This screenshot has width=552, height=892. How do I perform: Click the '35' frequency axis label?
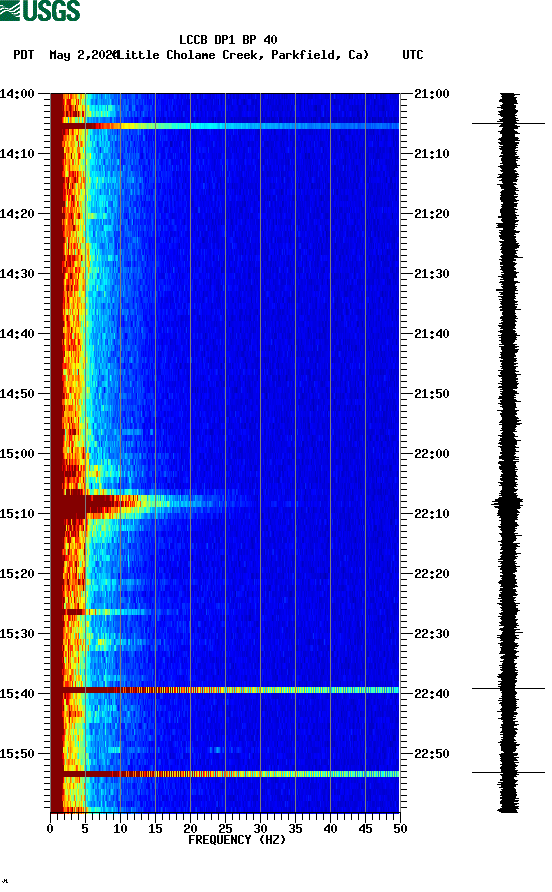click(x=295, y=829)
